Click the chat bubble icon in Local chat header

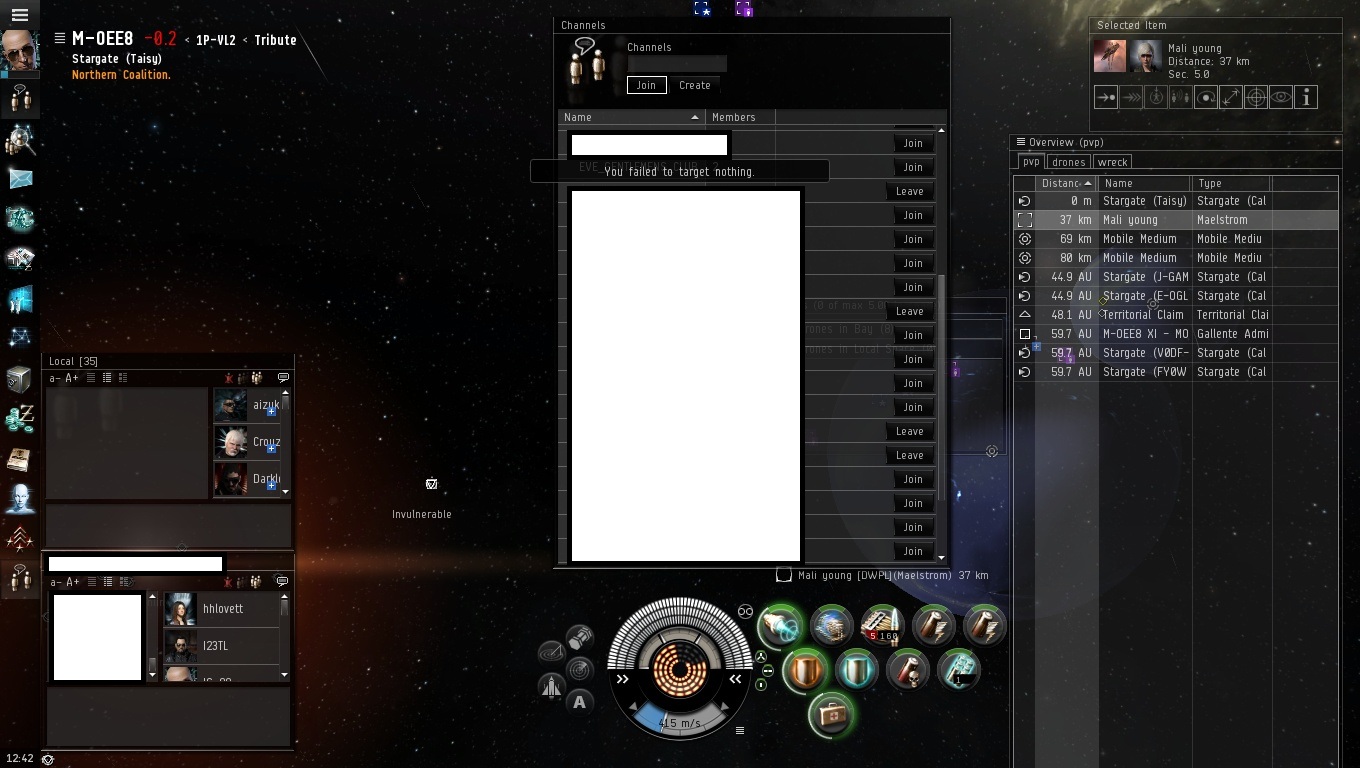pyautogui.click(x=283, y=378)
